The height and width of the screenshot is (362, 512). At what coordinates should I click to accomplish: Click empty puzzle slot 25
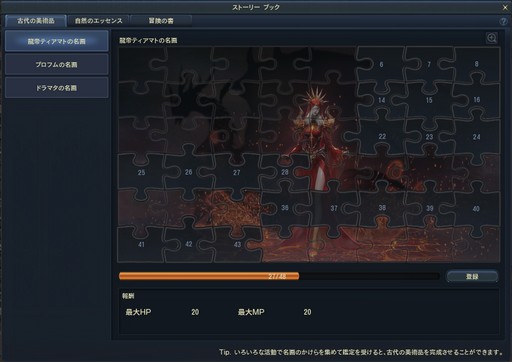(141, 172)
